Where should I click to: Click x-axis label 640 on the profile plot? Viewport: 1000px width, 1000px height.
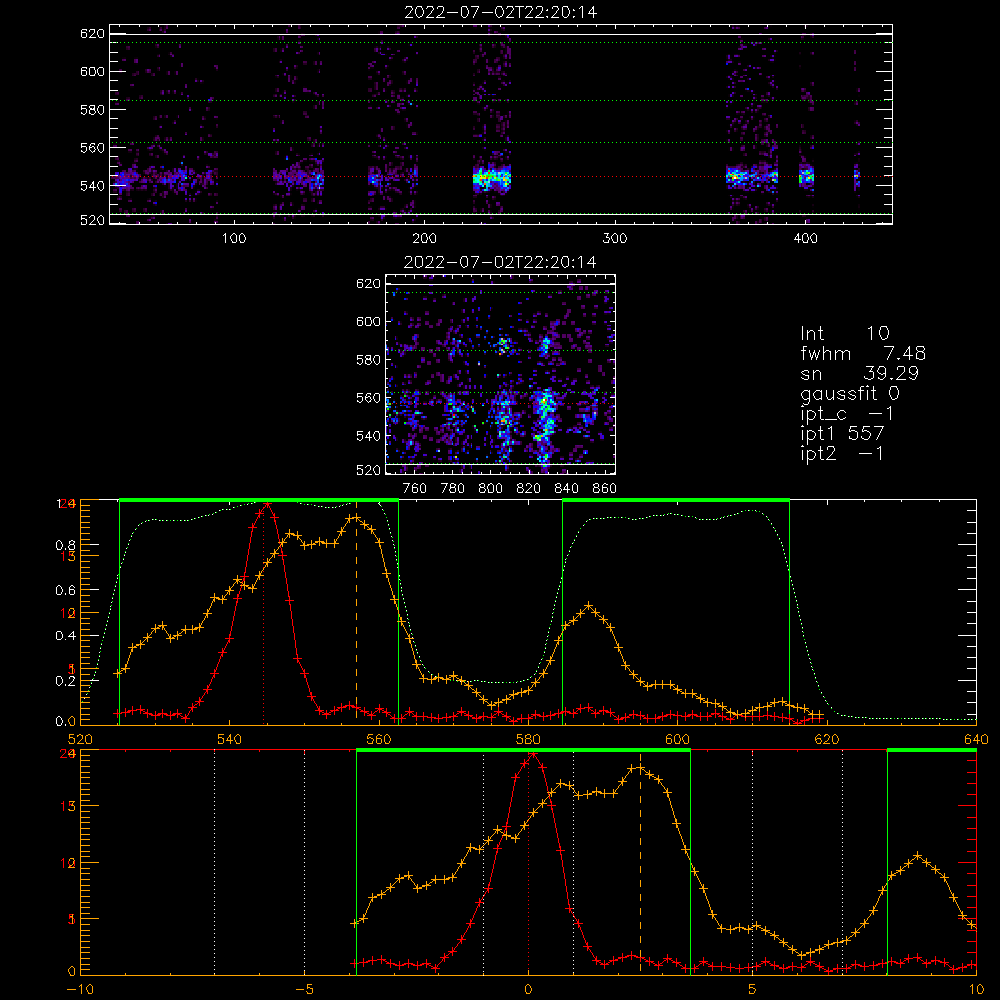click(x=976, y=740)
